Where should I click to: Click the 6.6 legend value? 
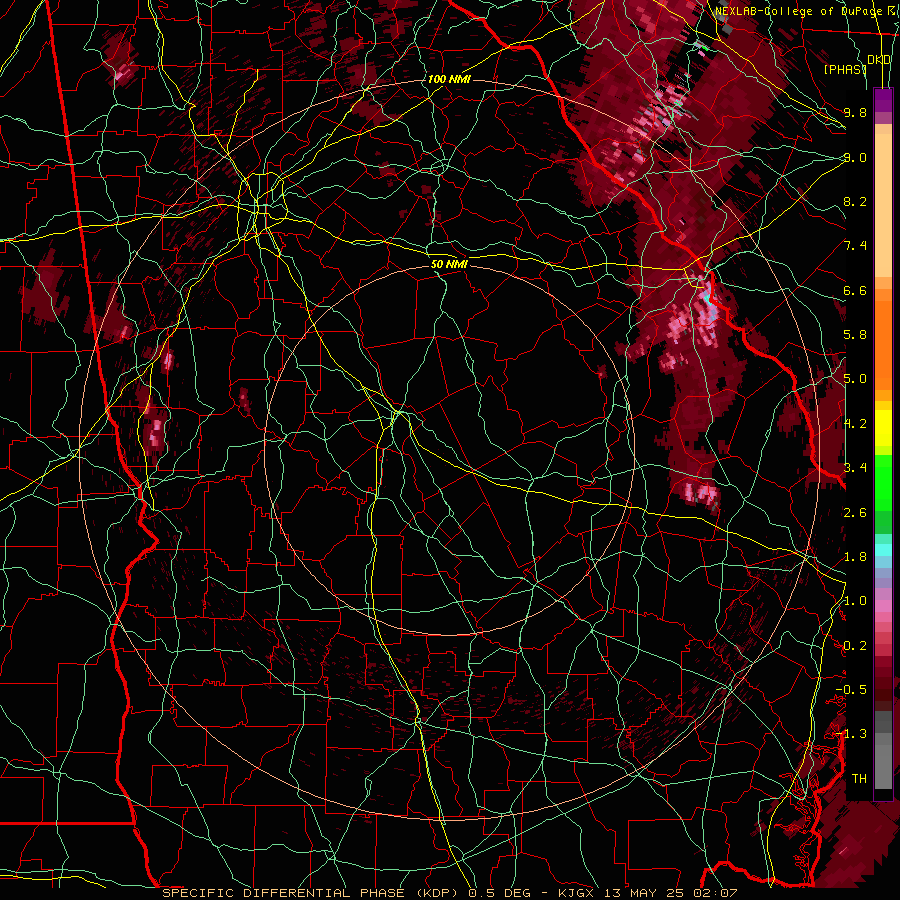(x=855, y=290)
